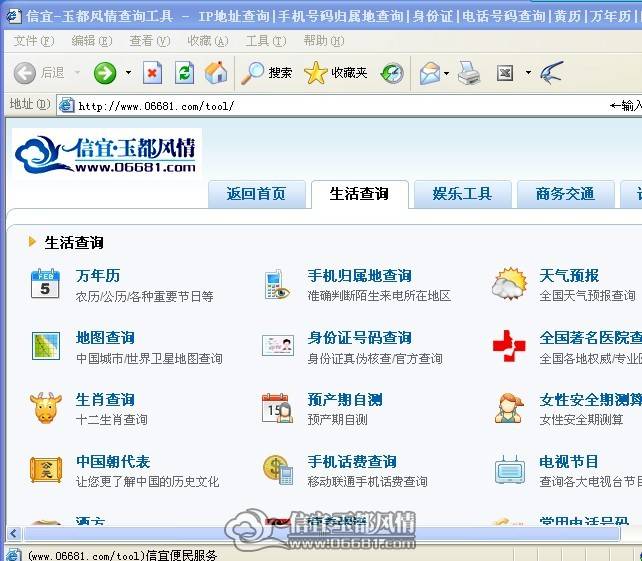Screen dimensions: 642x561
Task: Open the 身份证号码查询 link
Action: (359, 338)
